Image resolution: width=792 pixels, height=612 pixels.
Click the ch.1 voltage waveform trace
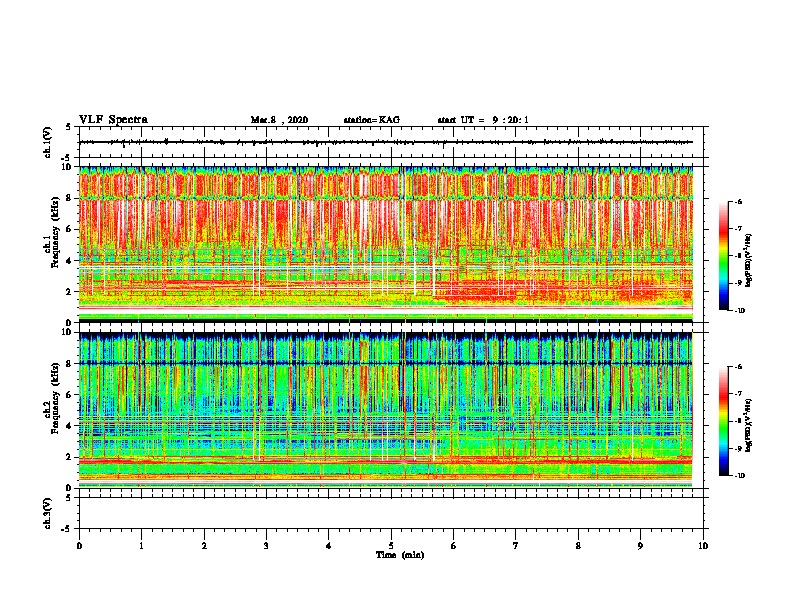[385, 142]
